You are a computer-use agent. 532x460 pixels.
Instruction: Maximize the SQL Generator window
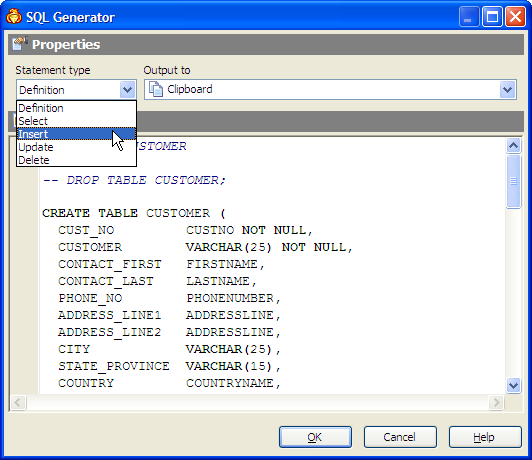tap(492, 17)
